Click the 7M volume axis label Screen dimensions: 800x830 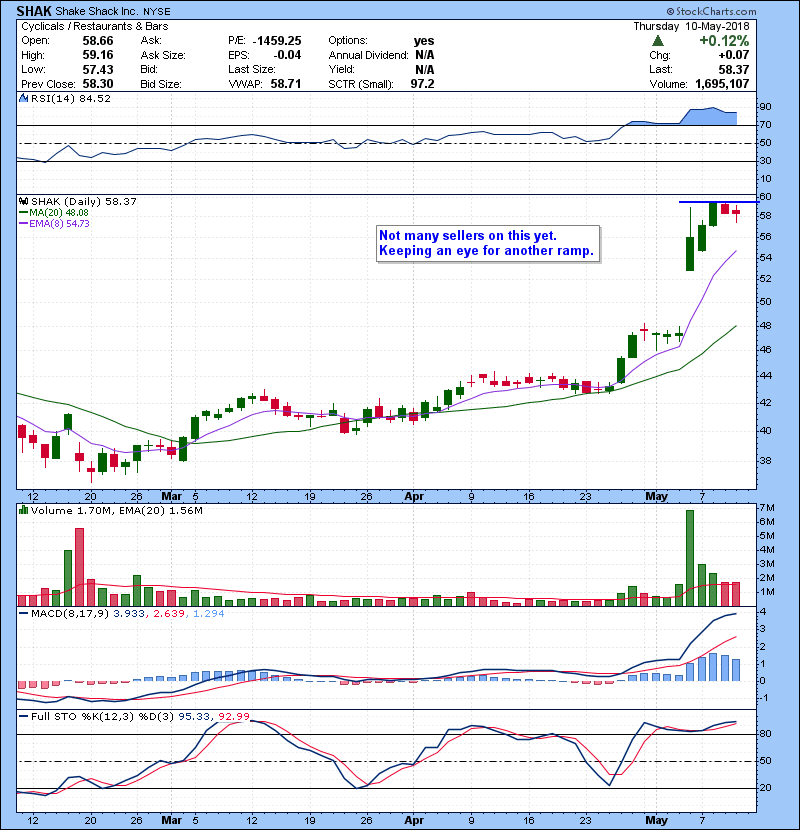[x=767, y=508]
